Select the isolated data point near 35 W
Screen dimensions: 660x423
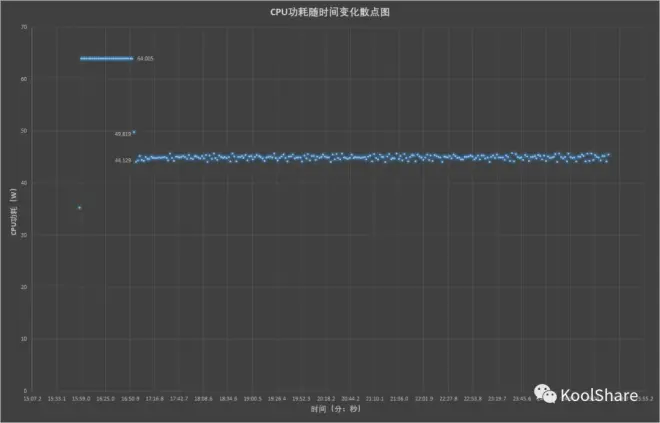click(80, 208)
